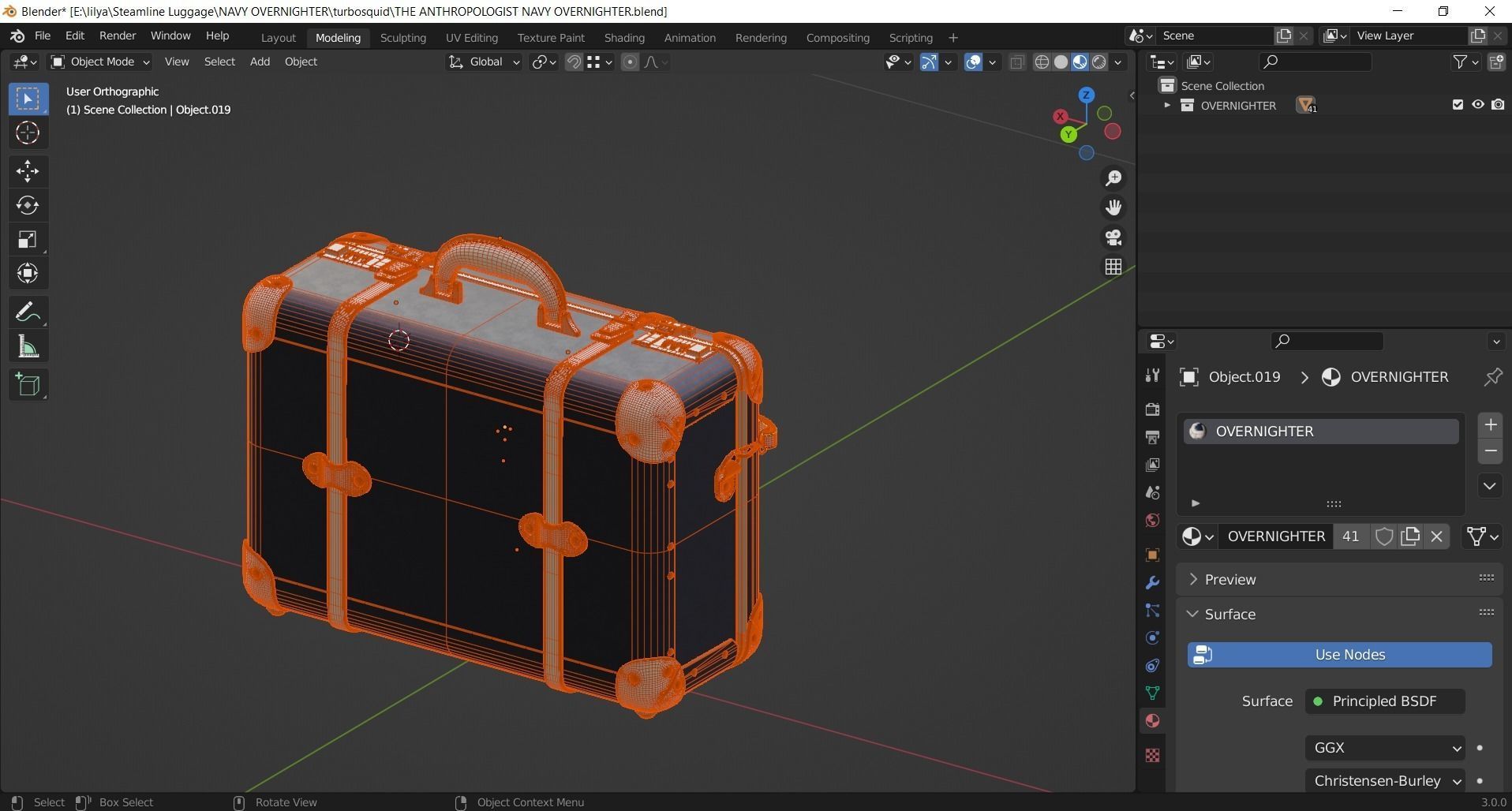
Task: Open the Object properties tab
Action: pyautogui.click(x=1152, y=555)
